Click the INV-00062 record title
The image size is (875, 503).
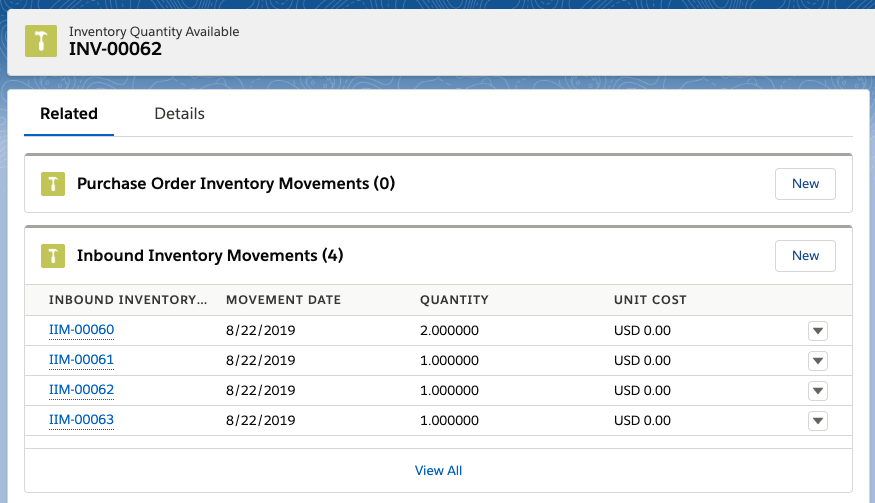pyautogui.click(x=116, y=49)
